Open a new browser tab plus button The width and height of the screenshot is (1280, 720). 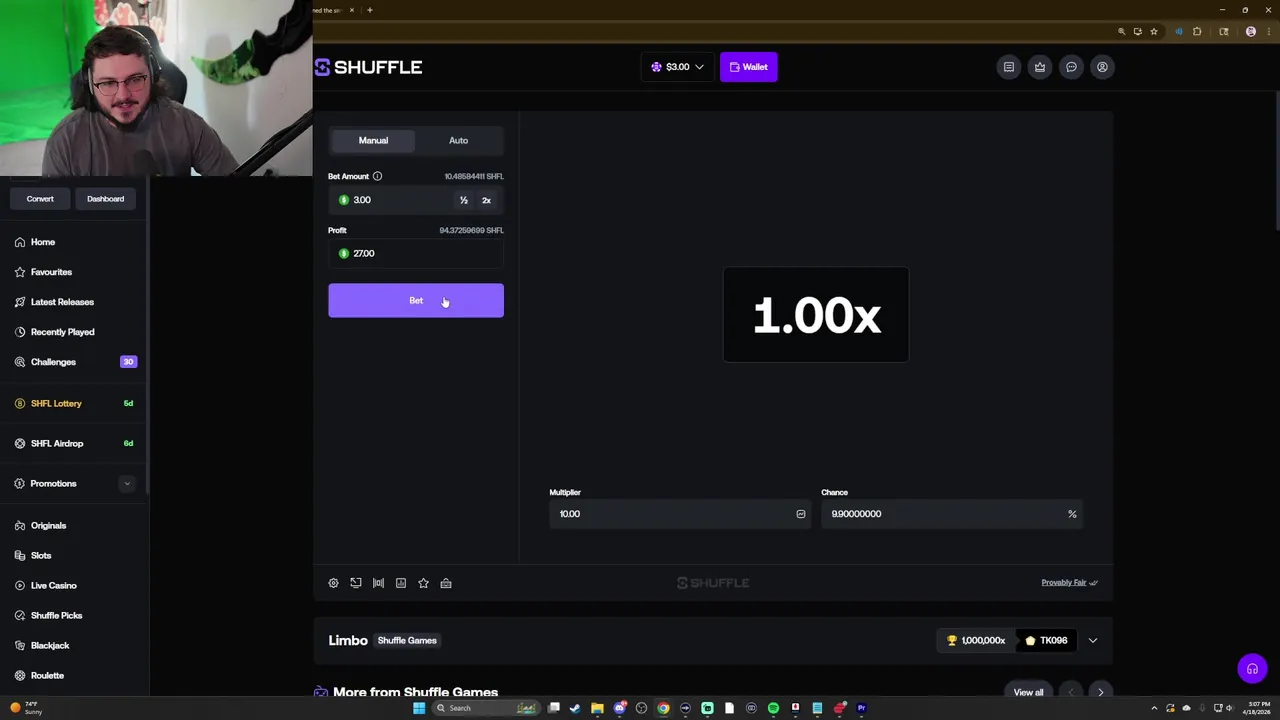[370, 10]
